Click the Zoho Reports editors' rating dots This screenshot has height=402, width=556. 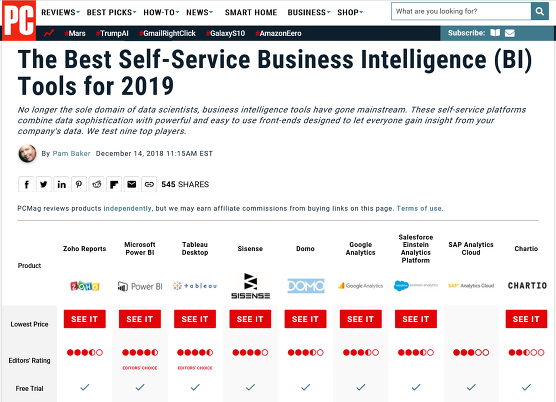pos(85,352)
